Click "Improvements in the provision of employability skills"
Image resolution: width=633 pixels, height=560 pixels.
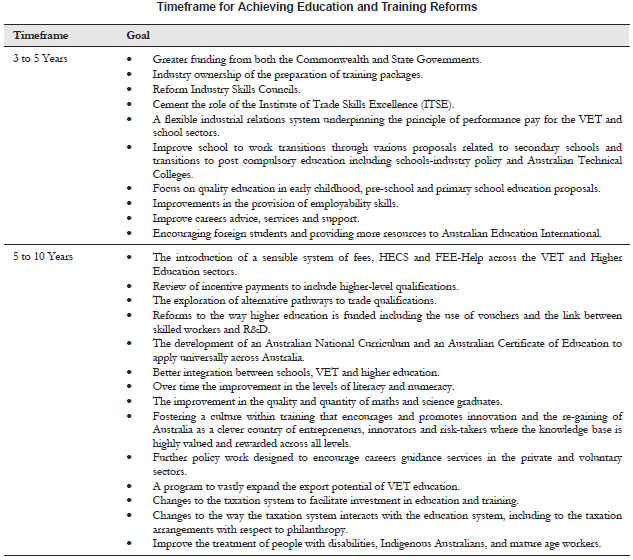click(x=275, y=203)
